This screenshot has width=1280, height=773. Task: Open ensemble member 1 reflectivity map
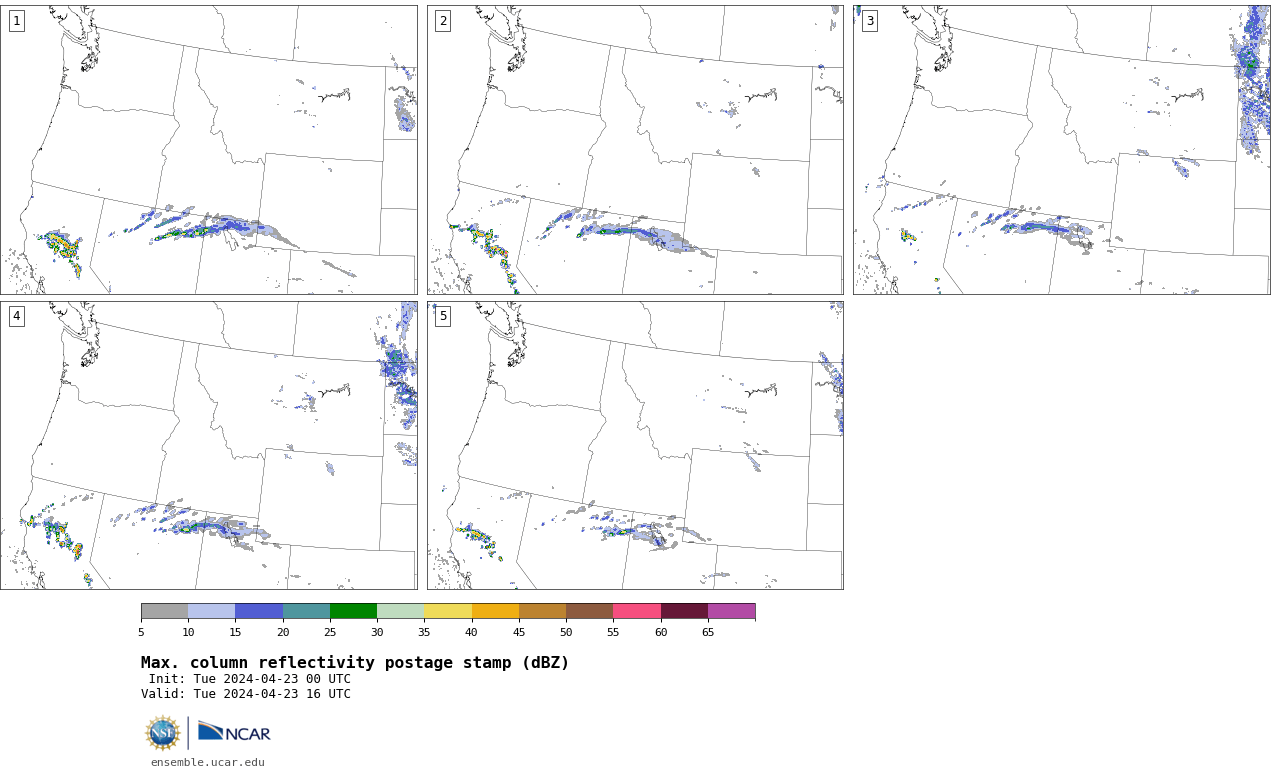(208, 149)
